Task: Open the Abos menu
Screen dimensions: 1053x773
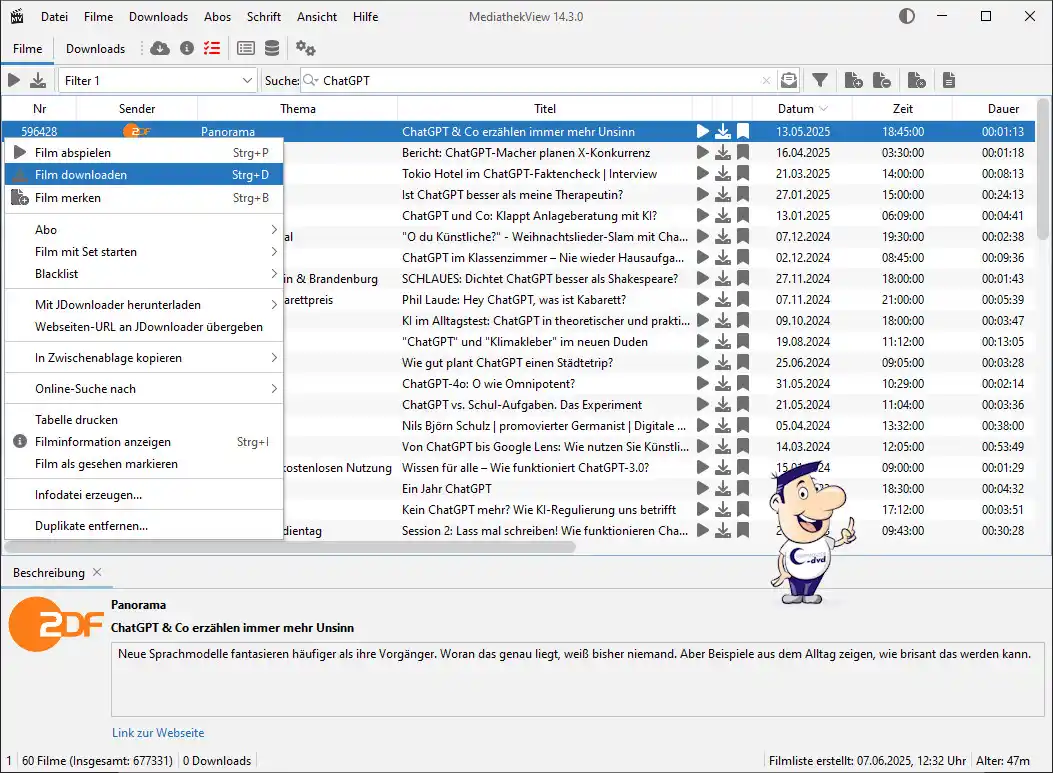Action: (218, 17)
